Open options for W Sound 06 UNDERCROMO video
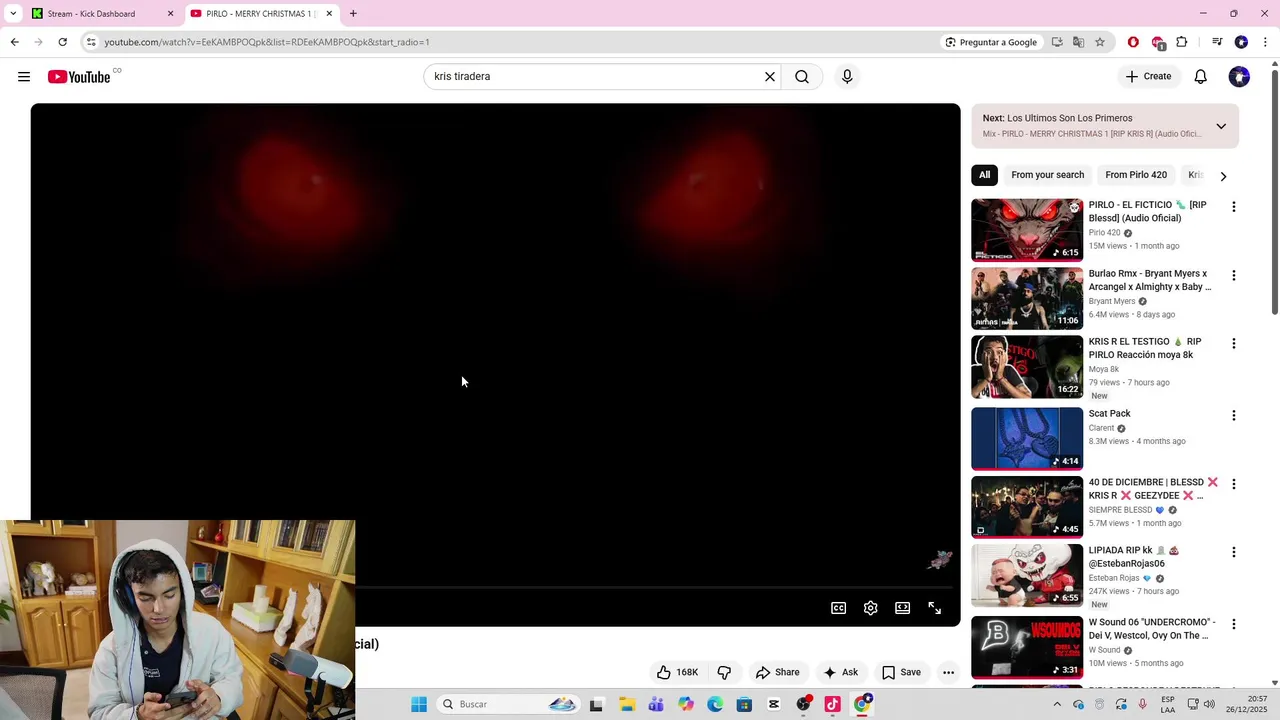This screenshot has height=720, width=1280. [x=1234, y=624]
